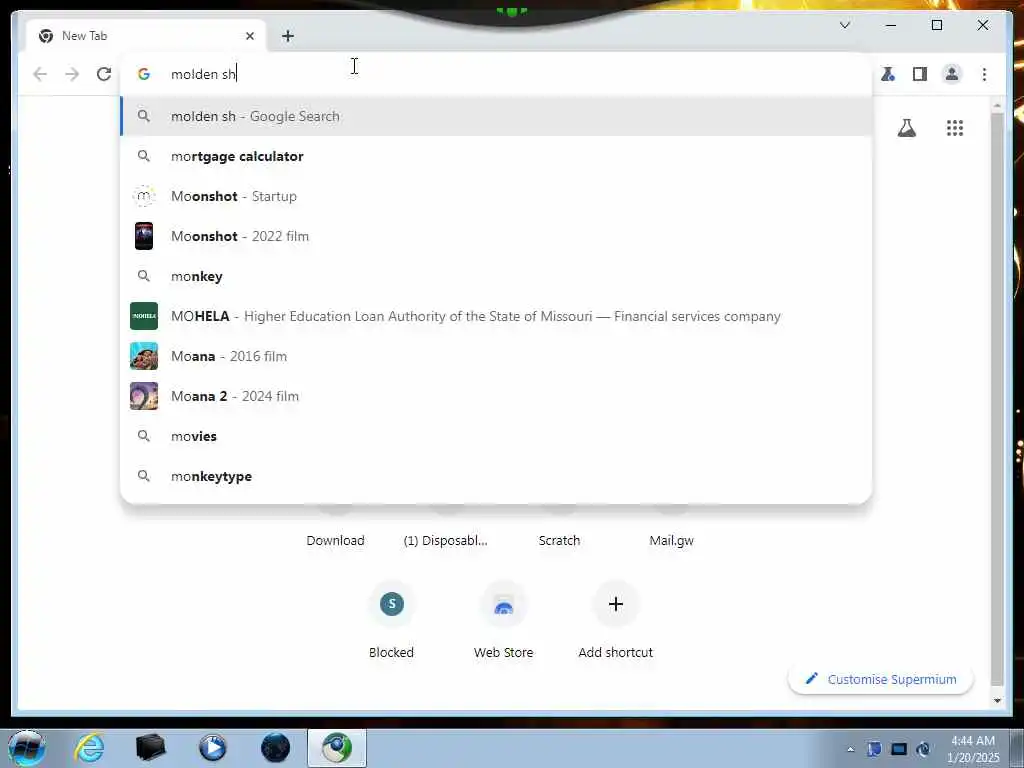Click the Moana 2016 film poster thumbnail
1024x768 pixels.
point(144,356)
